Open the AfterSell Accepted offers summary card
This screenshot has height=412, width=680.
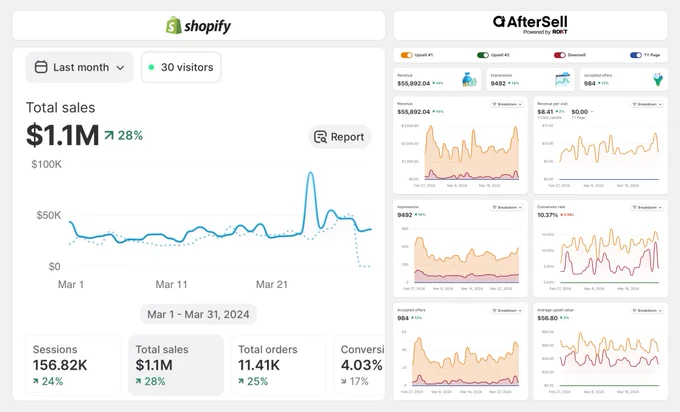click(624, 79)
